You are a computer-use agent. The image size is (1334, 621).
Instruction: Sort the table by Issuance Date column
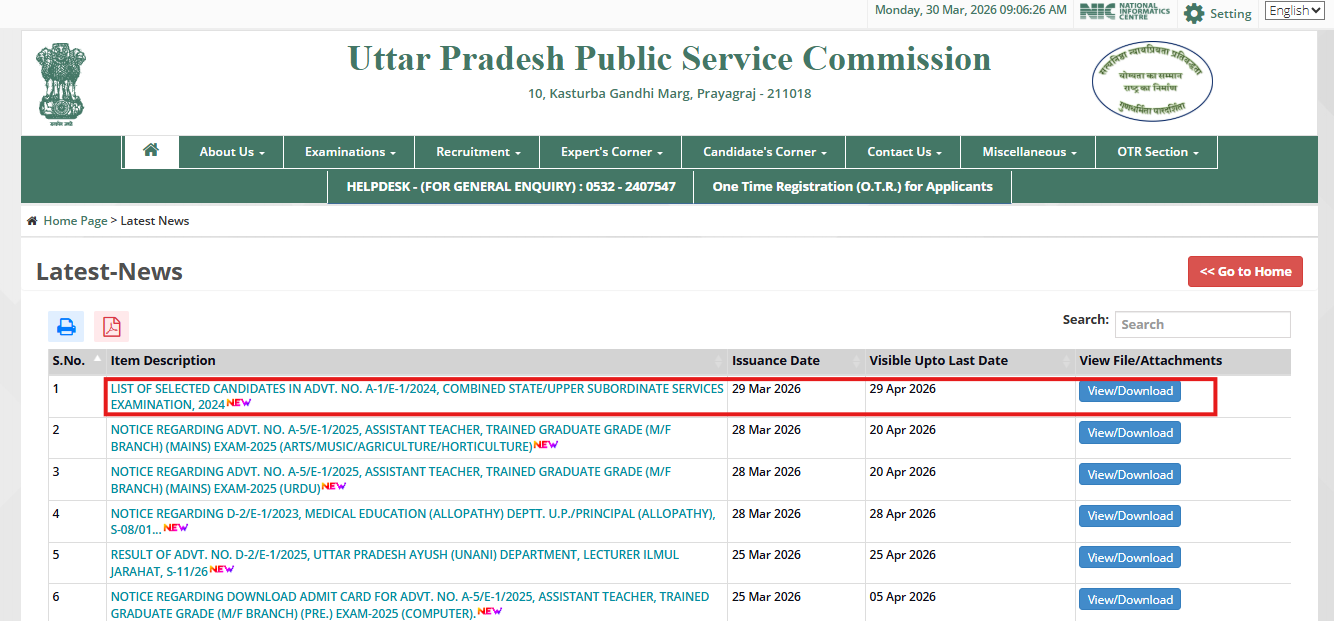(776, 360)
